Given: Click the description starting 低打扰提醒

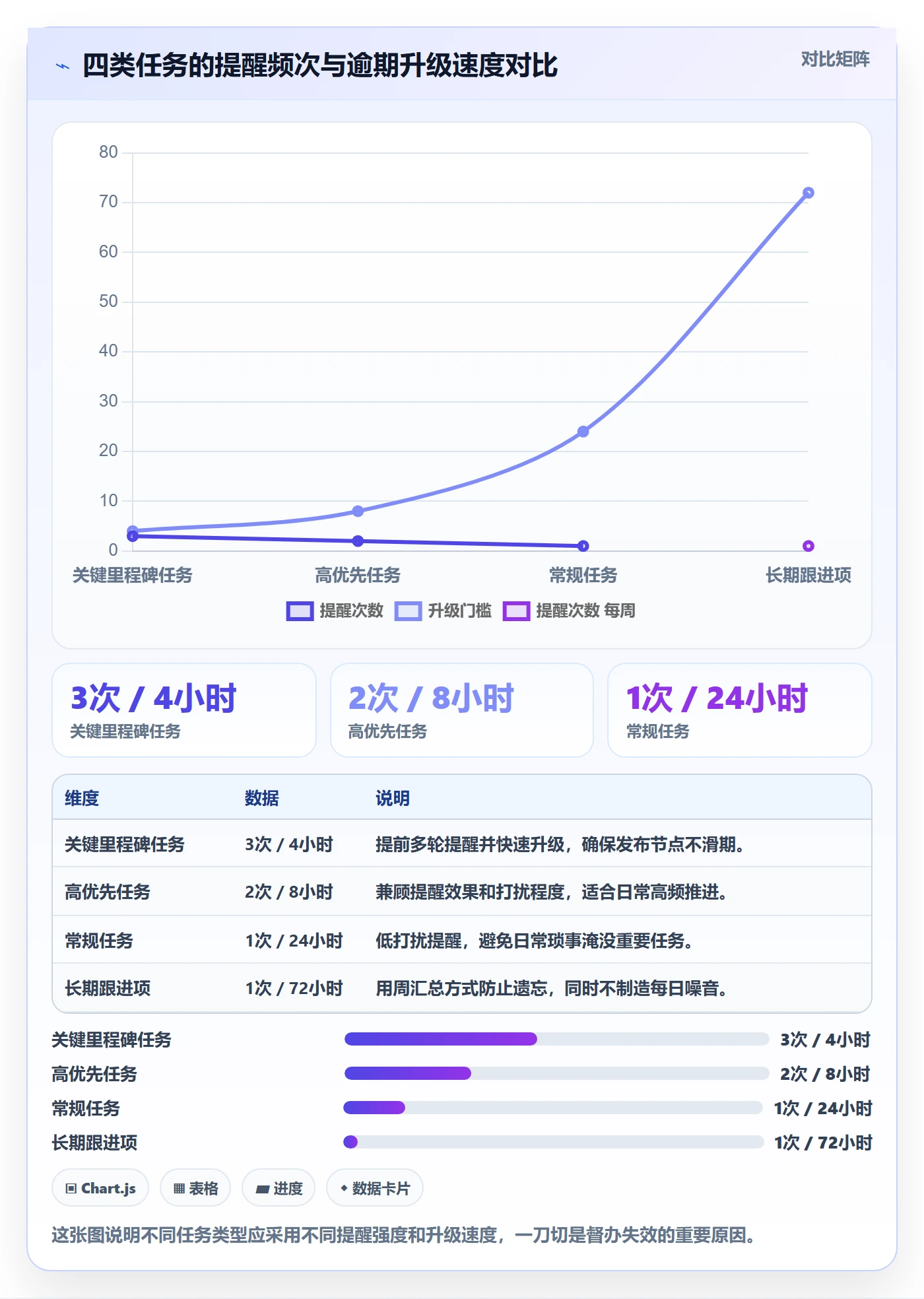Looking at the screenshot, I should click(535, 941).
